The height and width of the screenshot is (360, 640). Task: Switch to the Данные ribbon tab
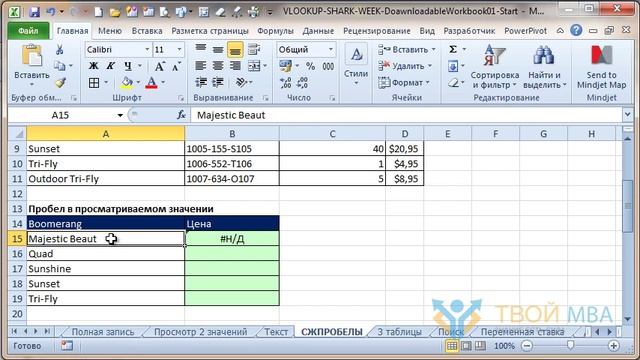pyautogui.click(x=318, y=31)
